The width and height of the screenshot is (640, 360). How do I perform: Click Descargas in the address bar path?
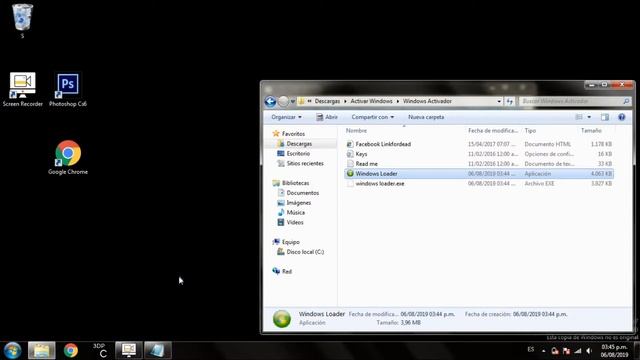tap(327, 101)
